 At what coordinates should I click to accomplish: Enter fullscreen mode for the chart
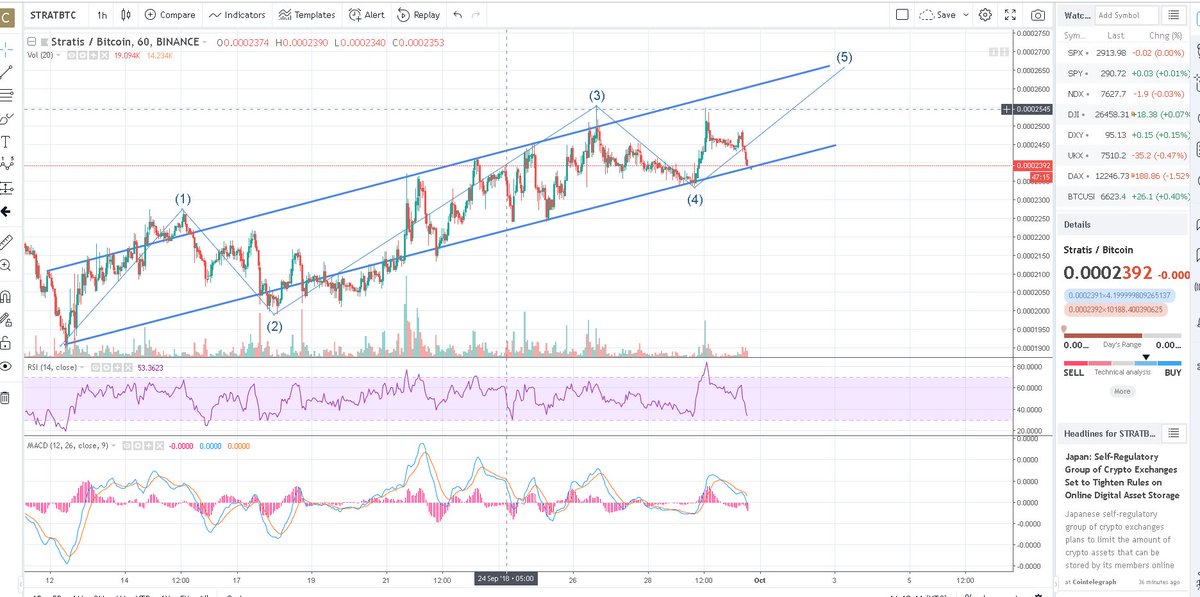[1011, 15]
